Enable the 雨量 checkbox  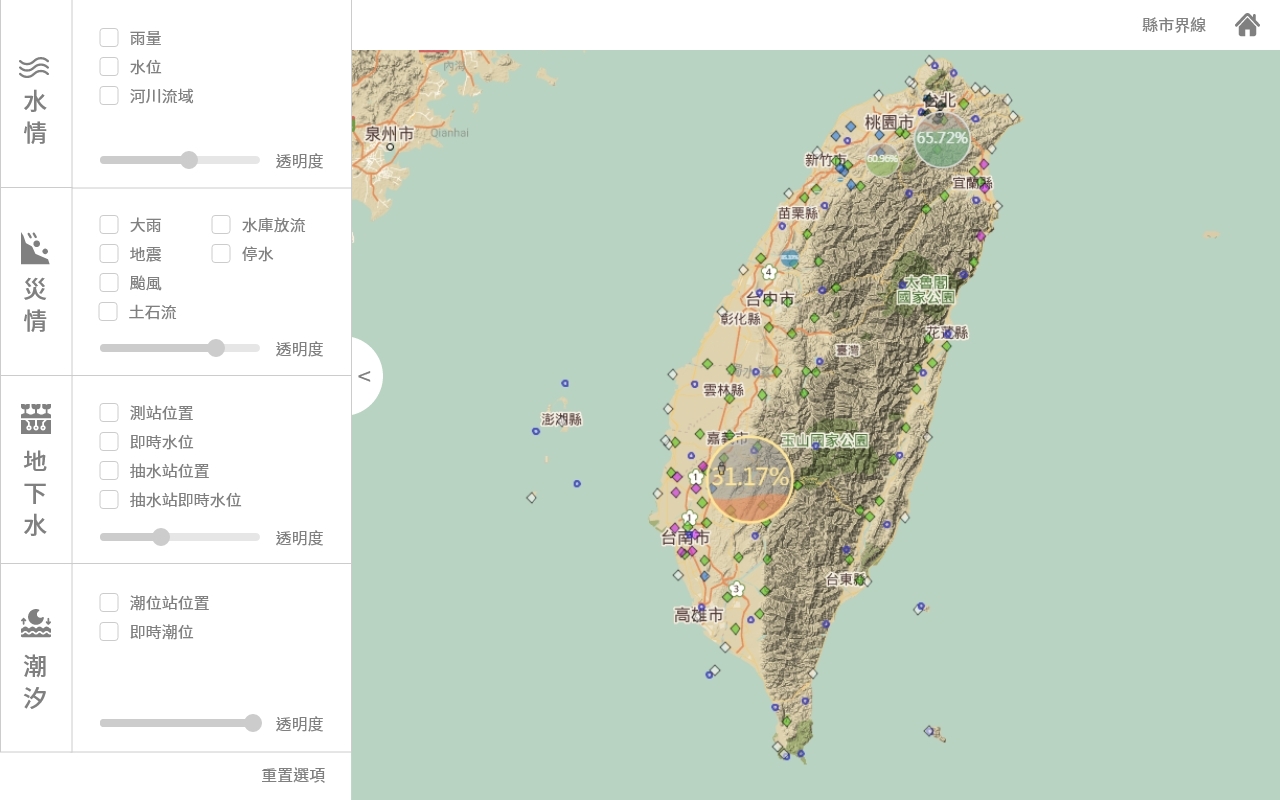(109, 38)
